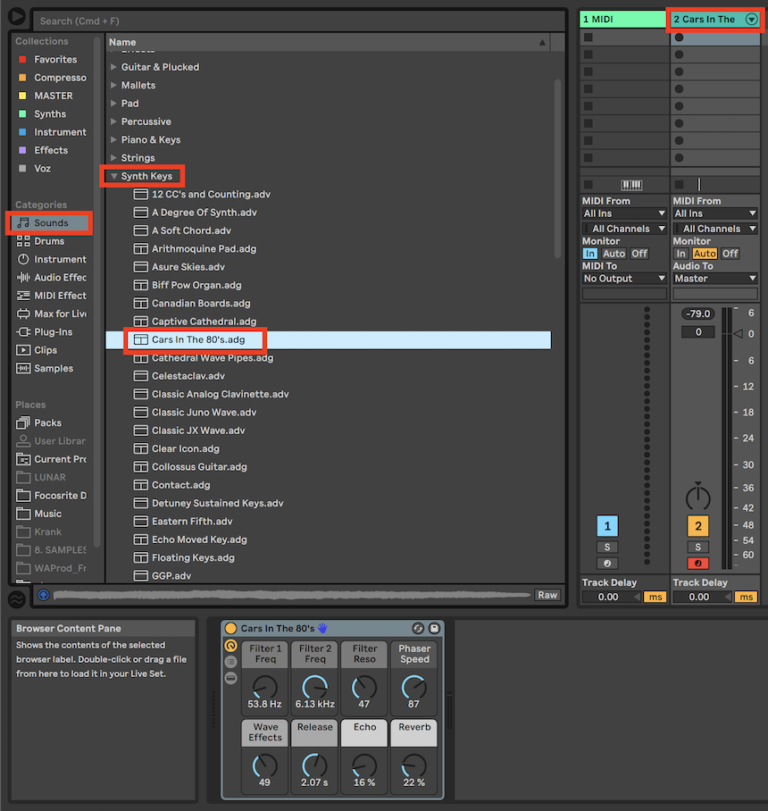
Task: Open track 2 Audio To Master dropdown
Action: tap(715, 278)
